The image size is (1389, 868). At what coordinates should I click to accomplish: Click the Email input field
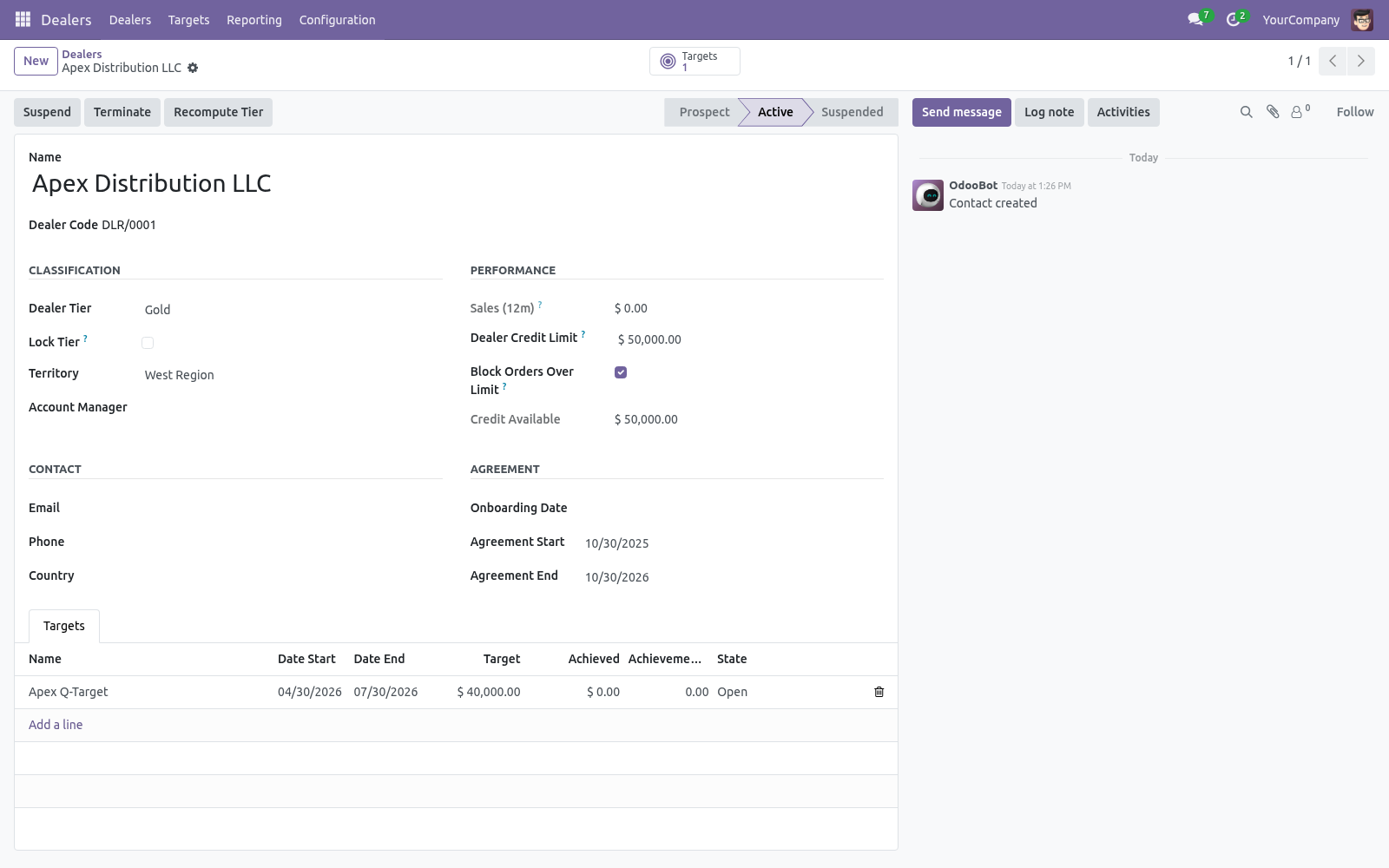(x=292, y=509)
